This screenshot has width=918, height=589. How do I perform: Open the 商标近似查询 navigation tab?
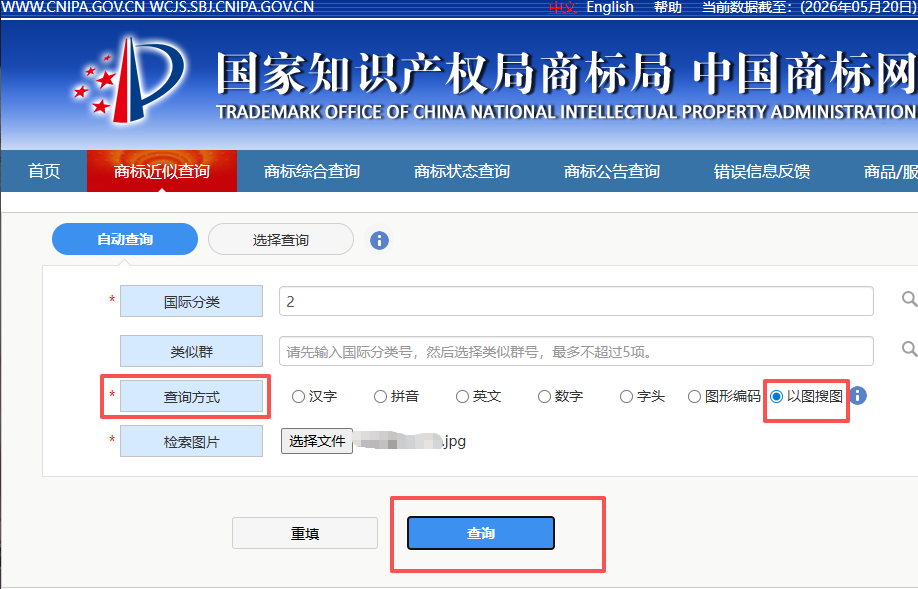pyautogui.click(x=162, y=171)
